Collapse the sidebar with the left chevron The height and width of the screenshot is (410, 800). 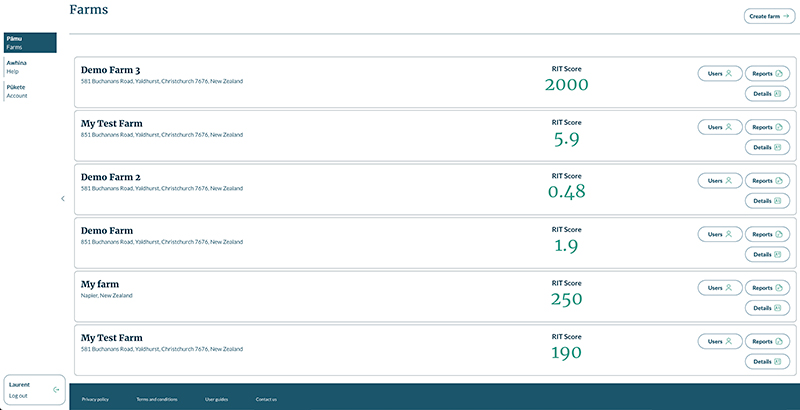63,199
